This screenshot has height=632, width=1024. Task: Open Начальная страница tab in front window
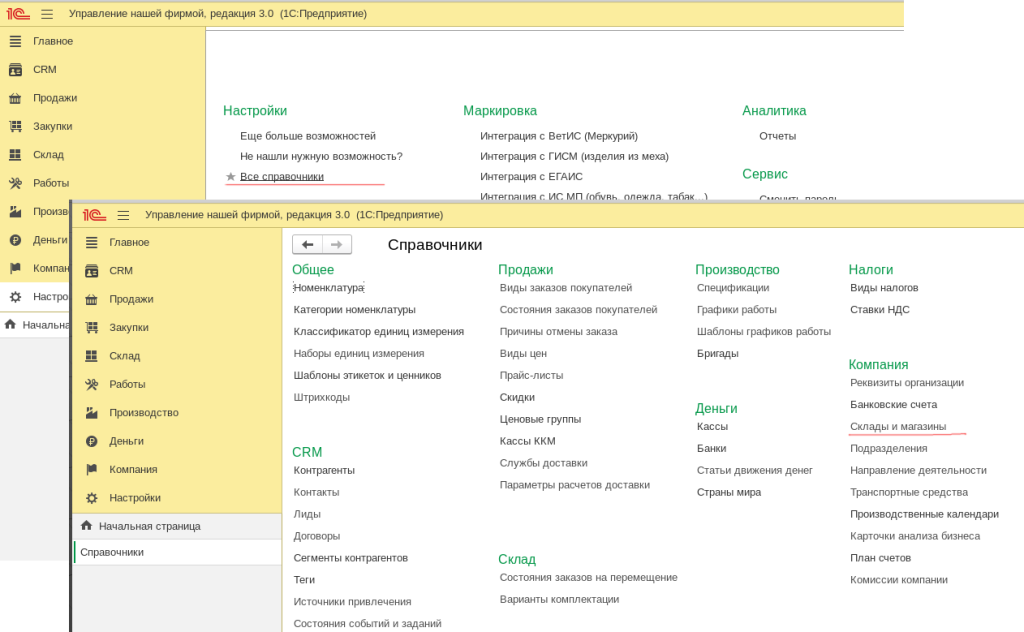(x=178, y=526)
